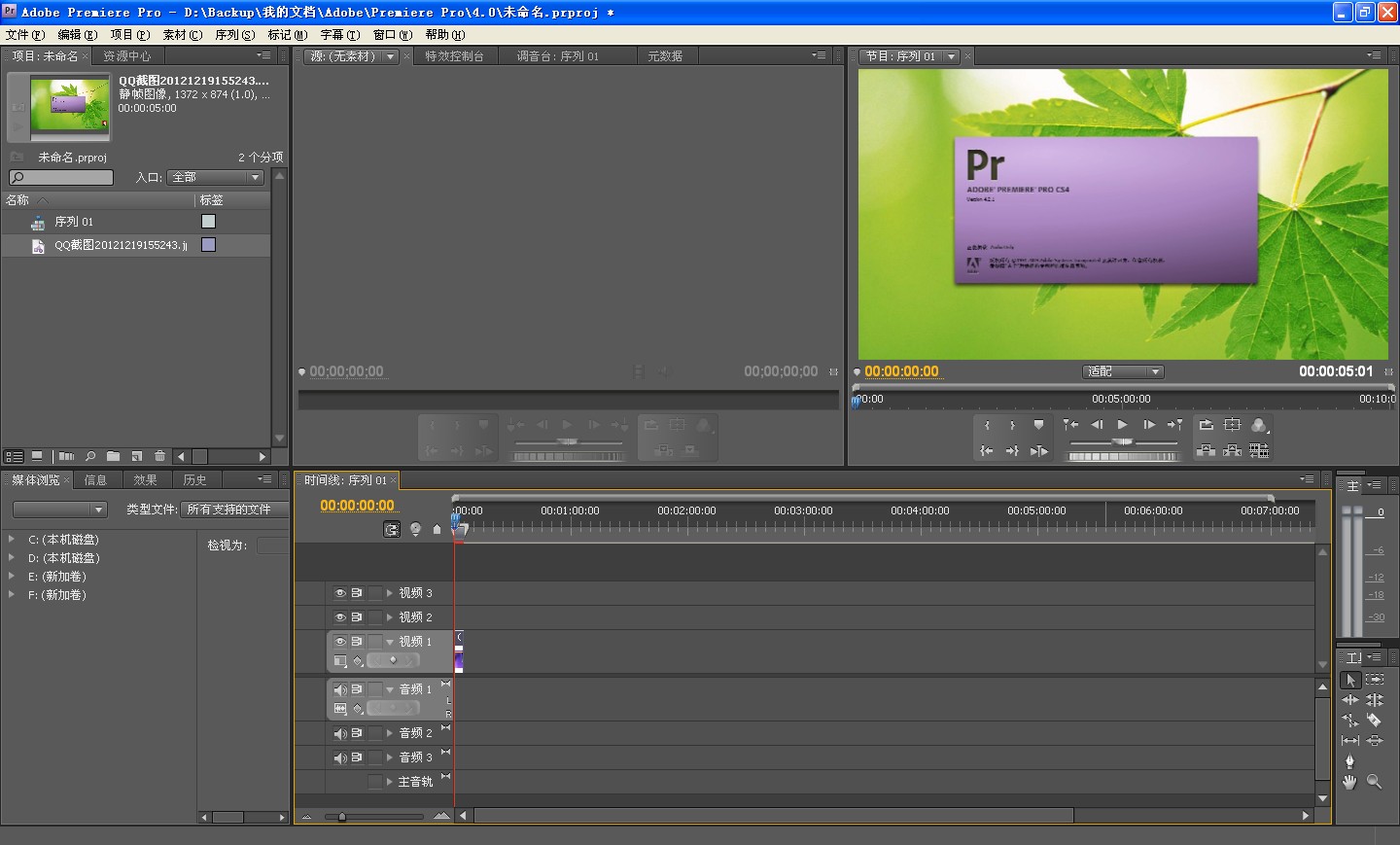Select the Pen tool
The image size is (1400, 845).
click(x=1349, y=761)
